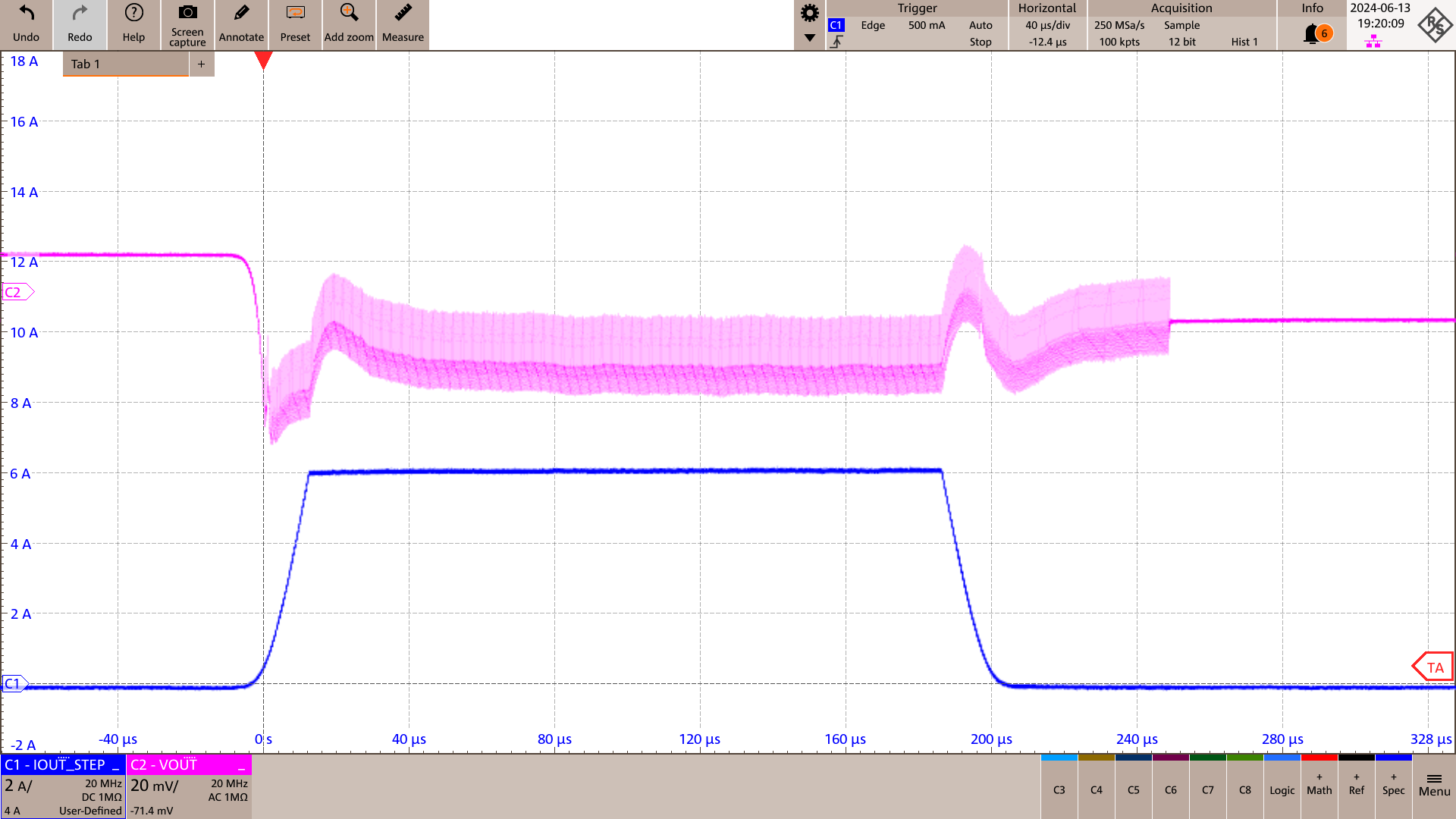Select the Annotate pencil tool

(241, 14)
